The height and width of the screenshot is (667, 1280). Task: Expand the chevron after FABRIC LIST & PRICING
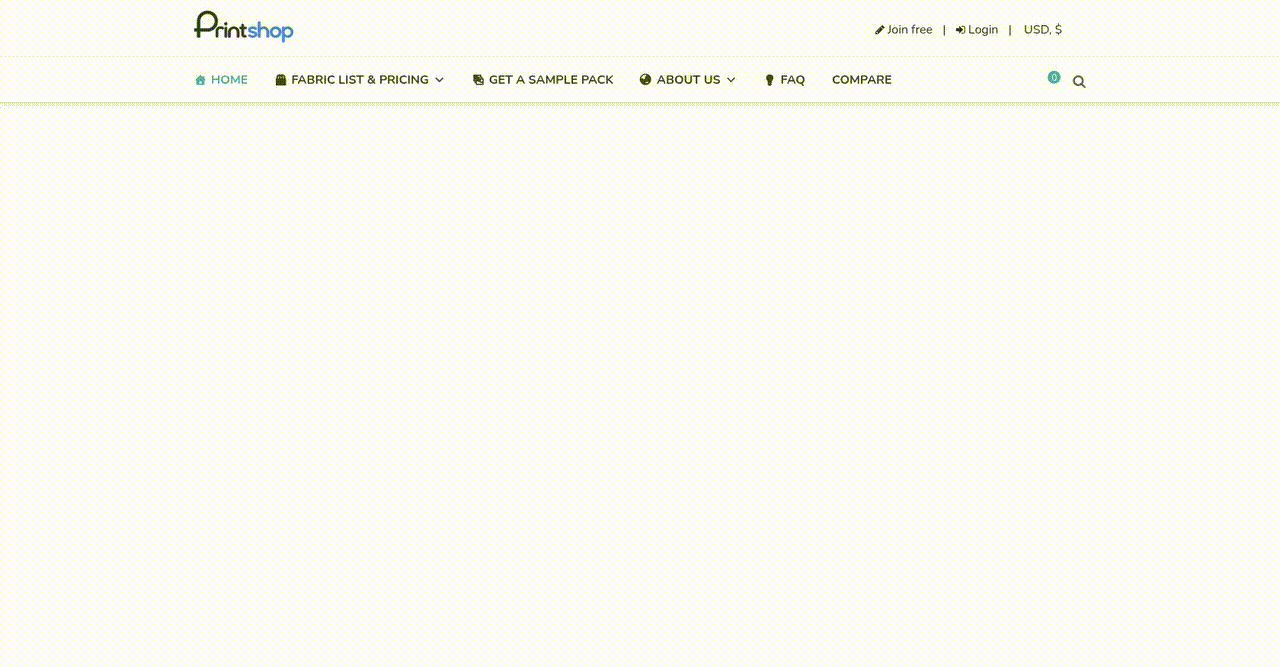pyautogui.click(x=439, y=80)
